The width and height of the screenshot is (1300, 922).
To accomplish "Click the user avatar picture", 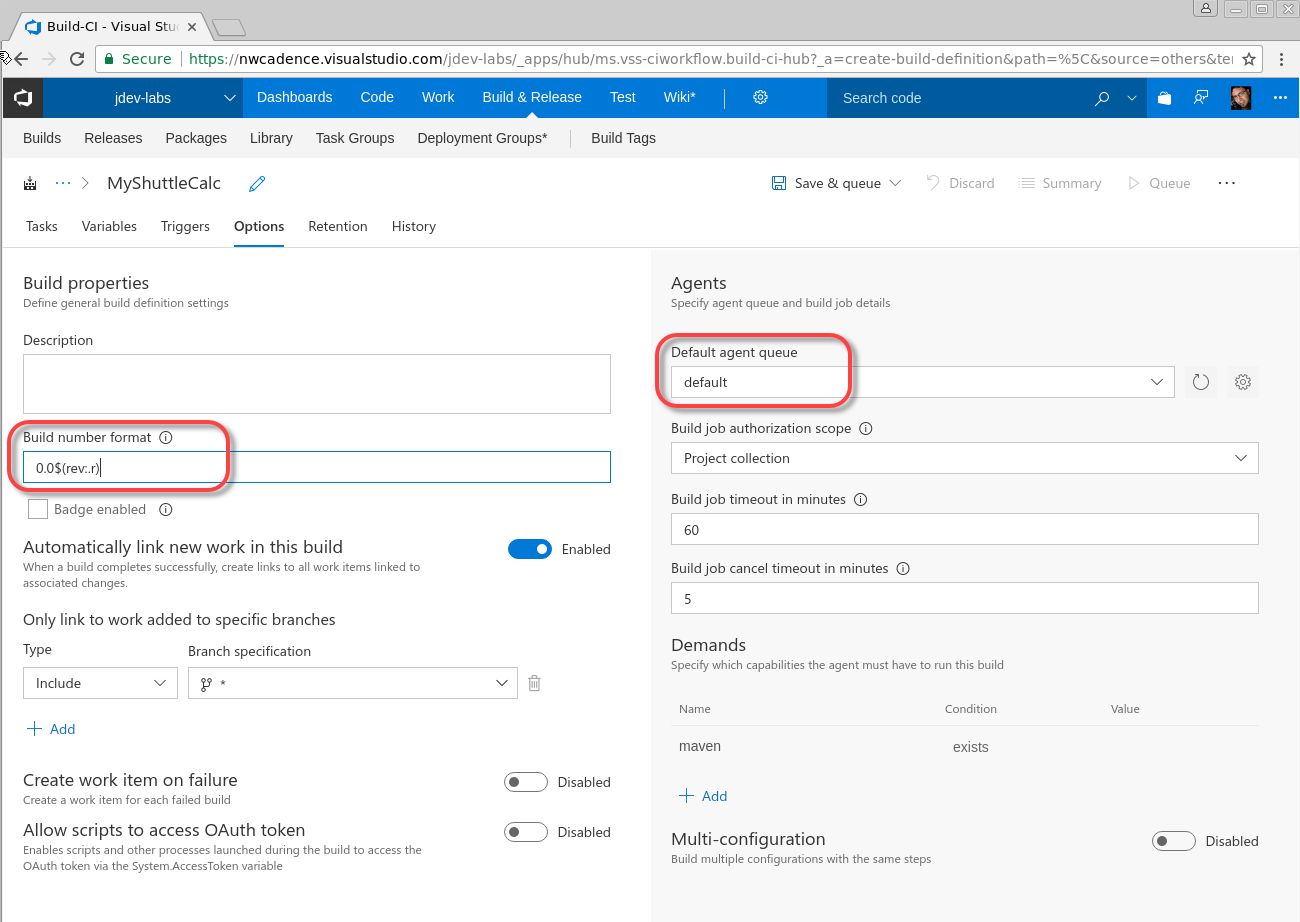I will 1241,98.
